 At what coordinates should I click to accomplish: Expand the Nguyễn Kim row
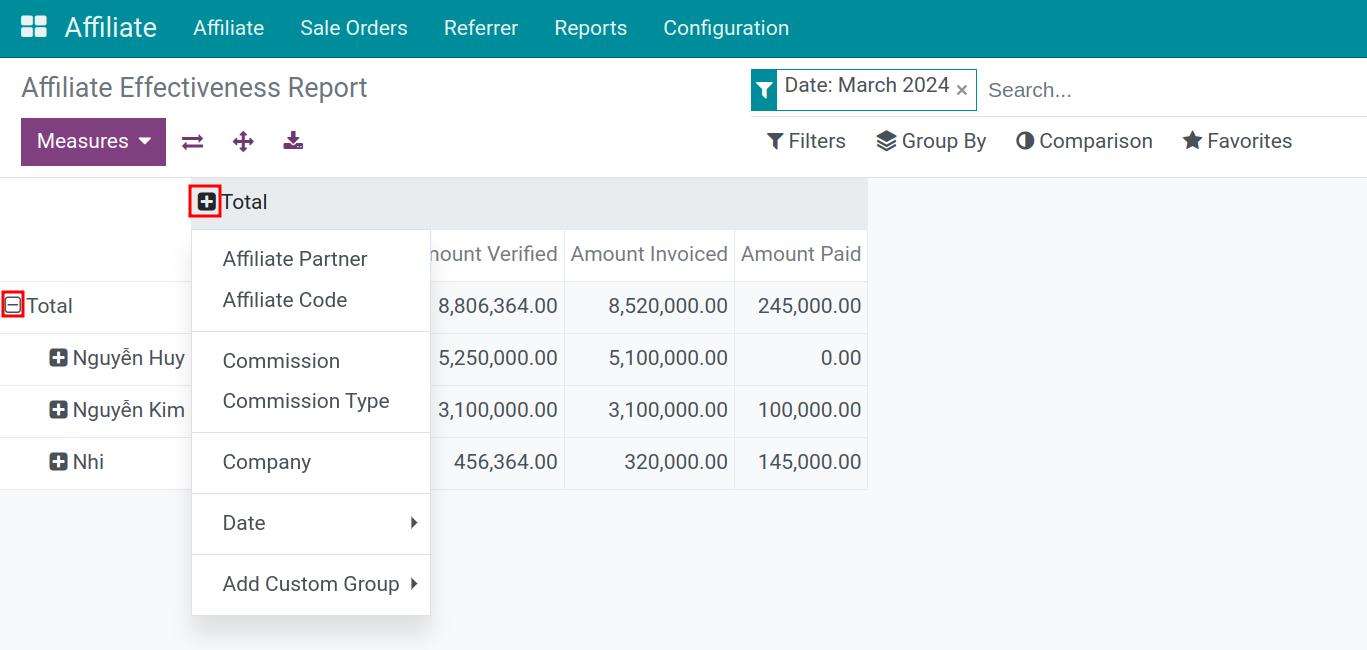(59, 410)
